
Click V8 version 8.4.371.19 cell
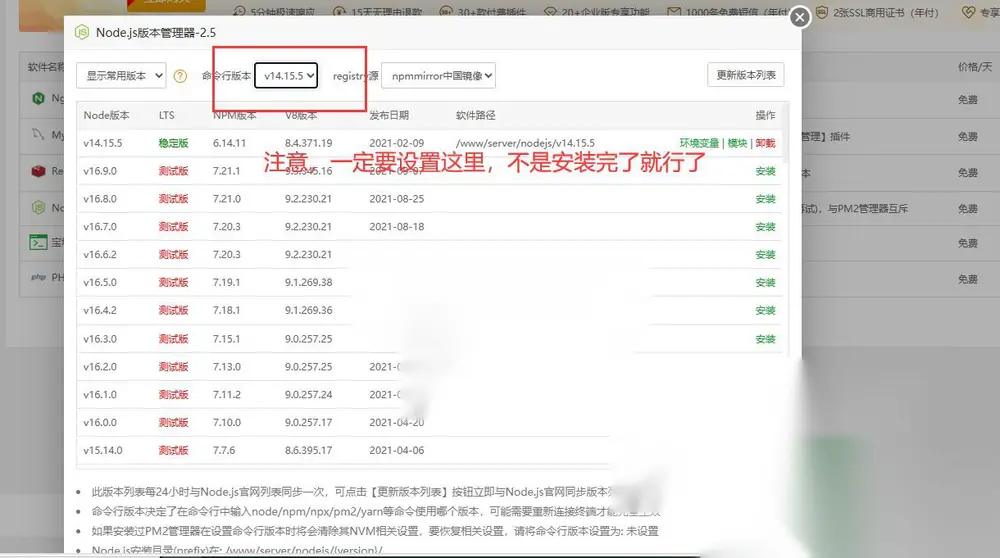pyautogui.click(x=308, y=143)
